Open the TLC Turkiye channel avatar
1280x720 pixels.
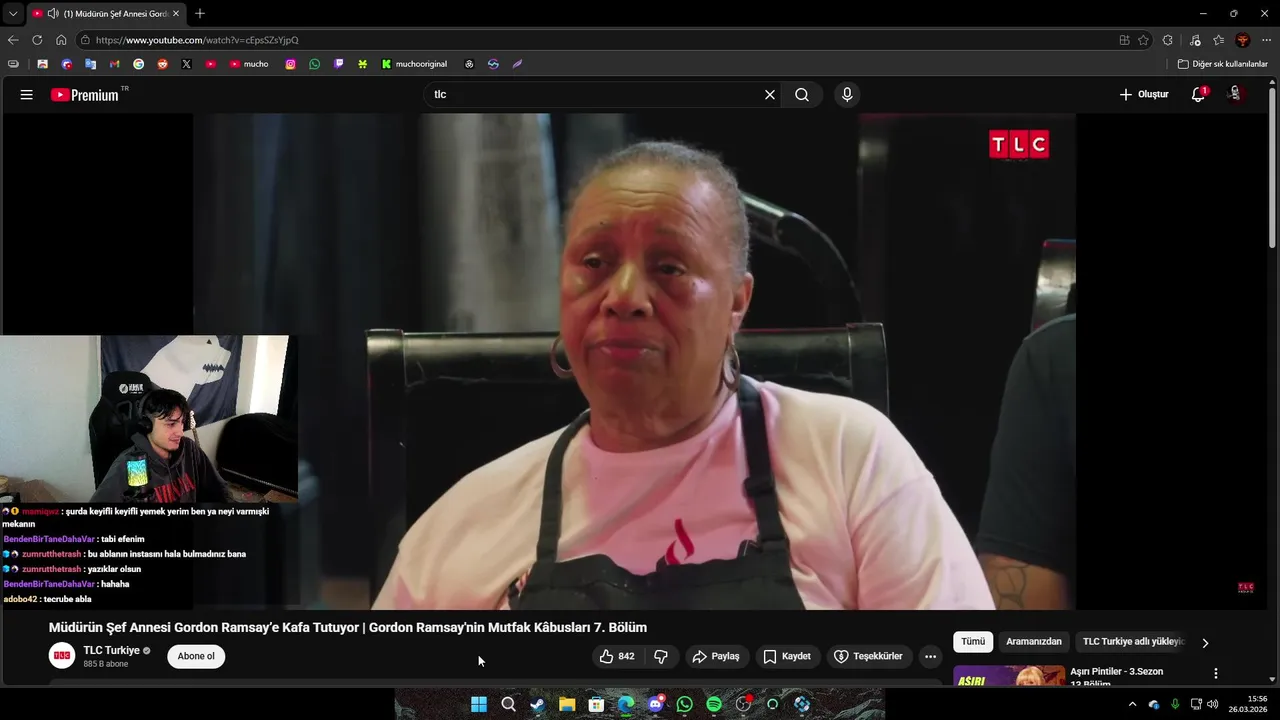pos(62,656)
